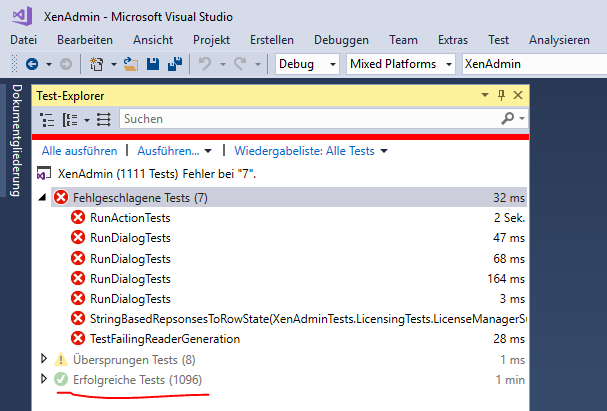Save all files icon

click(x=175, y=64)
